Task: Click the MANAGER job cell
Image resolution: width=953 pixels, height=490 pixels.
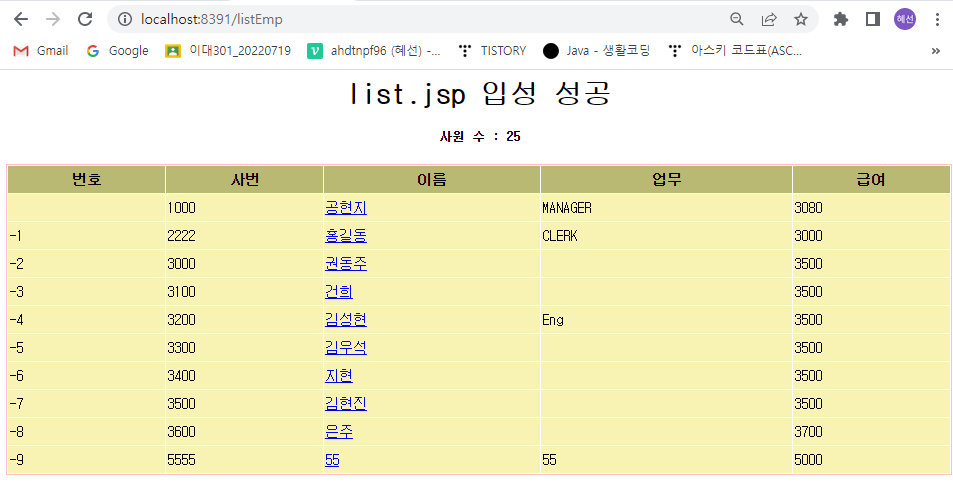Action: tap(666, 208)
